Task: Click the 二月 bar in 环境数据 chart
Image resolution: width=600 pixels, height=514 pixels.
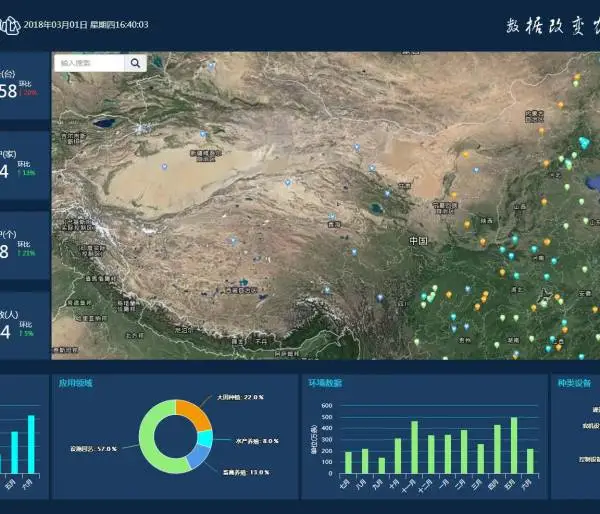Action: 464,452
